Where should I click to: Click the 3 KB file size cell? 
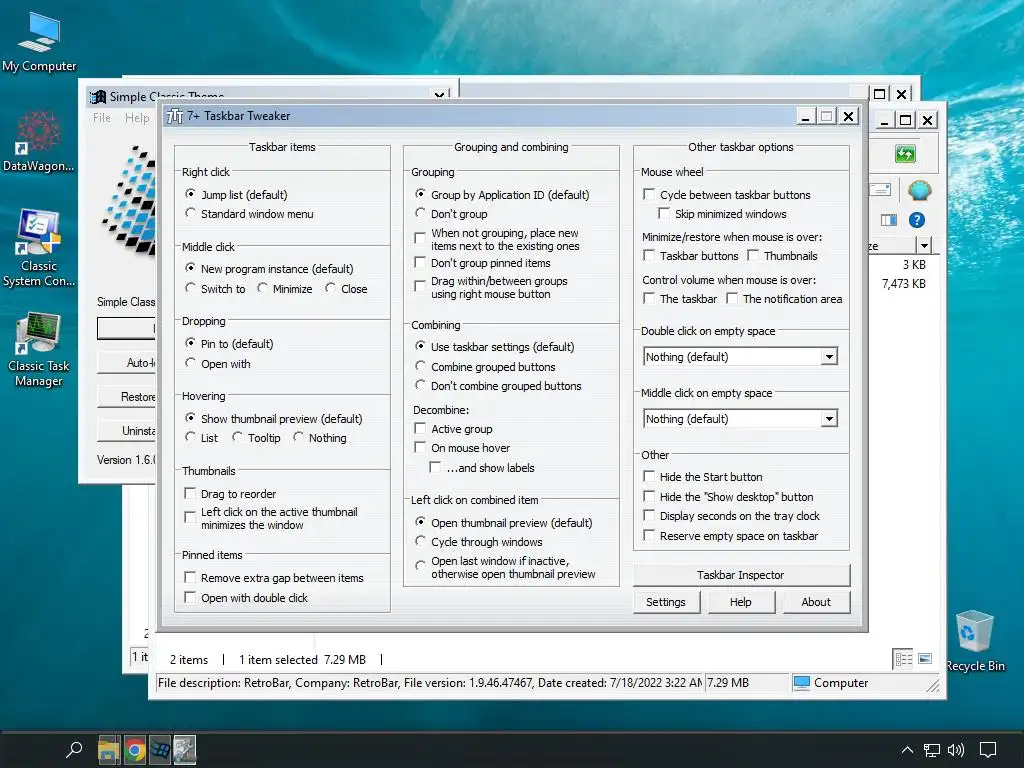914,264
